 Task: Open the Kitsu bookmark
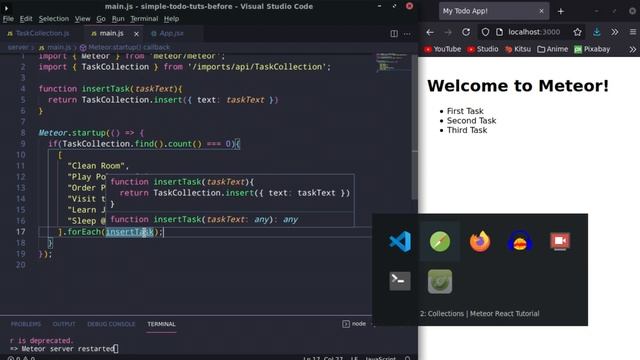[x=518, y=49]
